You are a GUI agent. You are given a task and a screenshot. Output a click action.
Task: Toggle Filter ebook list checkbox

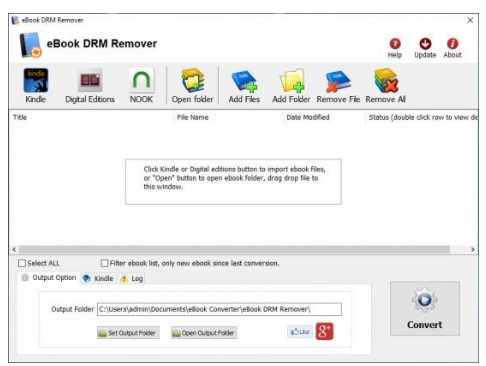[x=104, y=263]
